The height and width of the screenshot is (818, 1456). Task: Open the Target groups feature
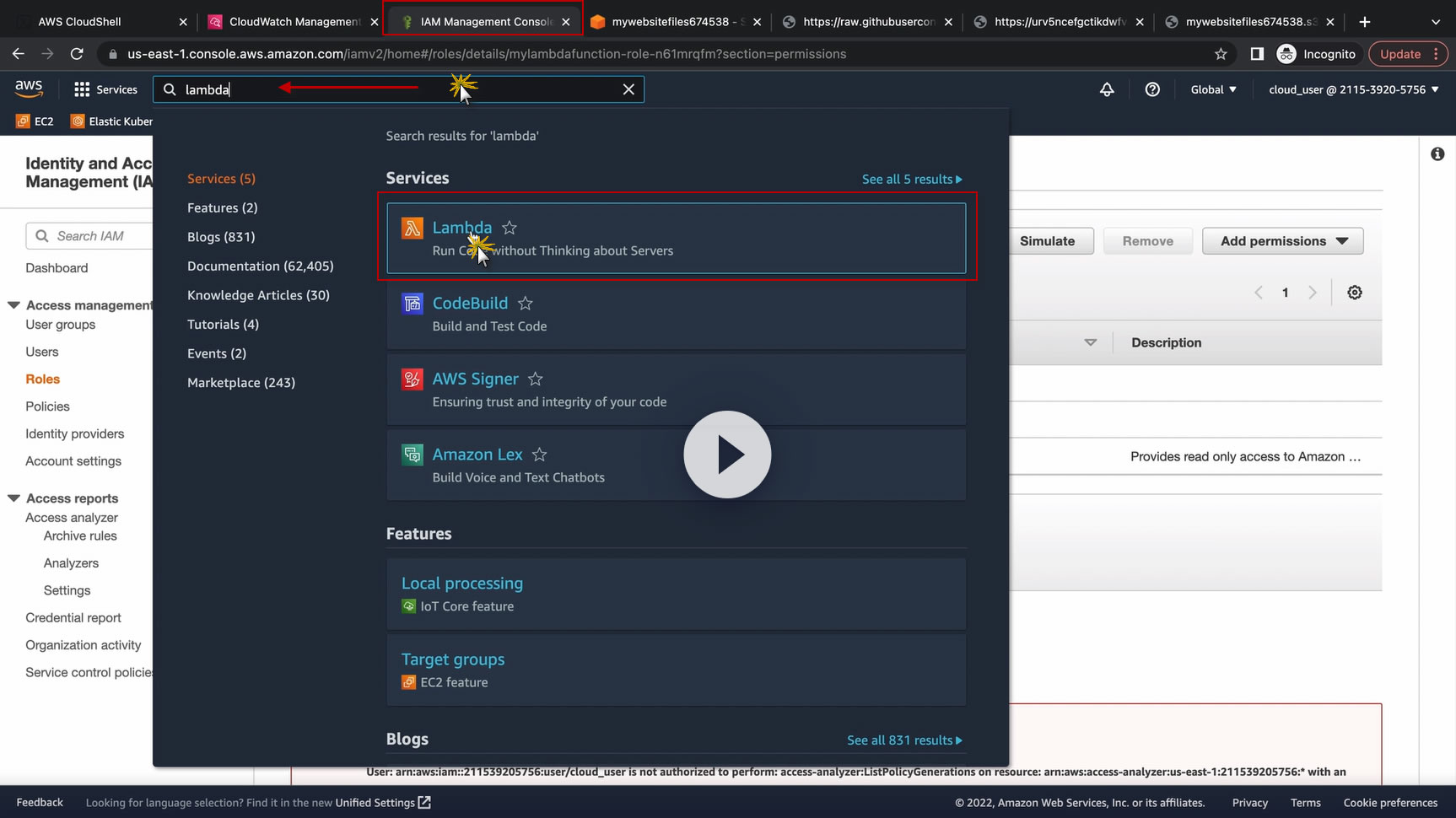[x=453, y=659]
